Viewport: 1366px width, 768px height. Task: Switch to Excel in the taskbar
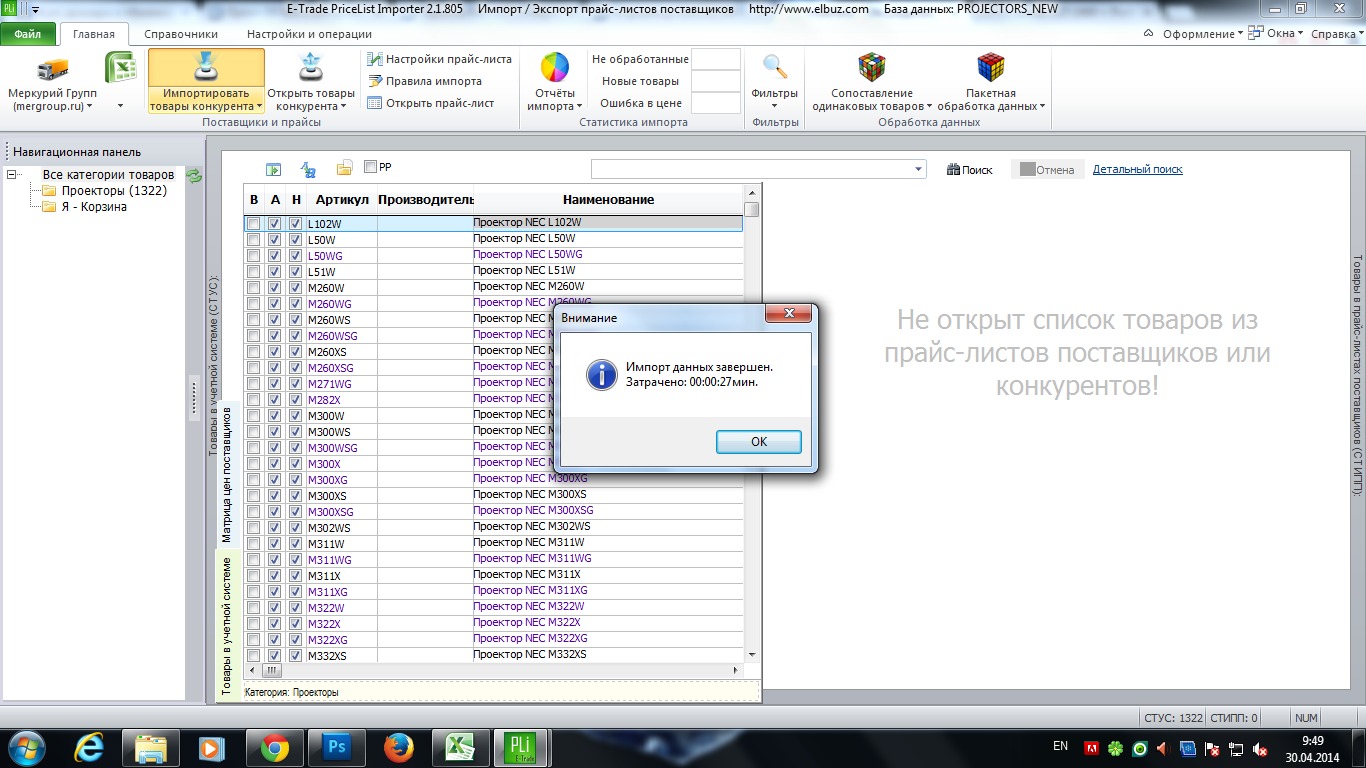pos(459,747)
